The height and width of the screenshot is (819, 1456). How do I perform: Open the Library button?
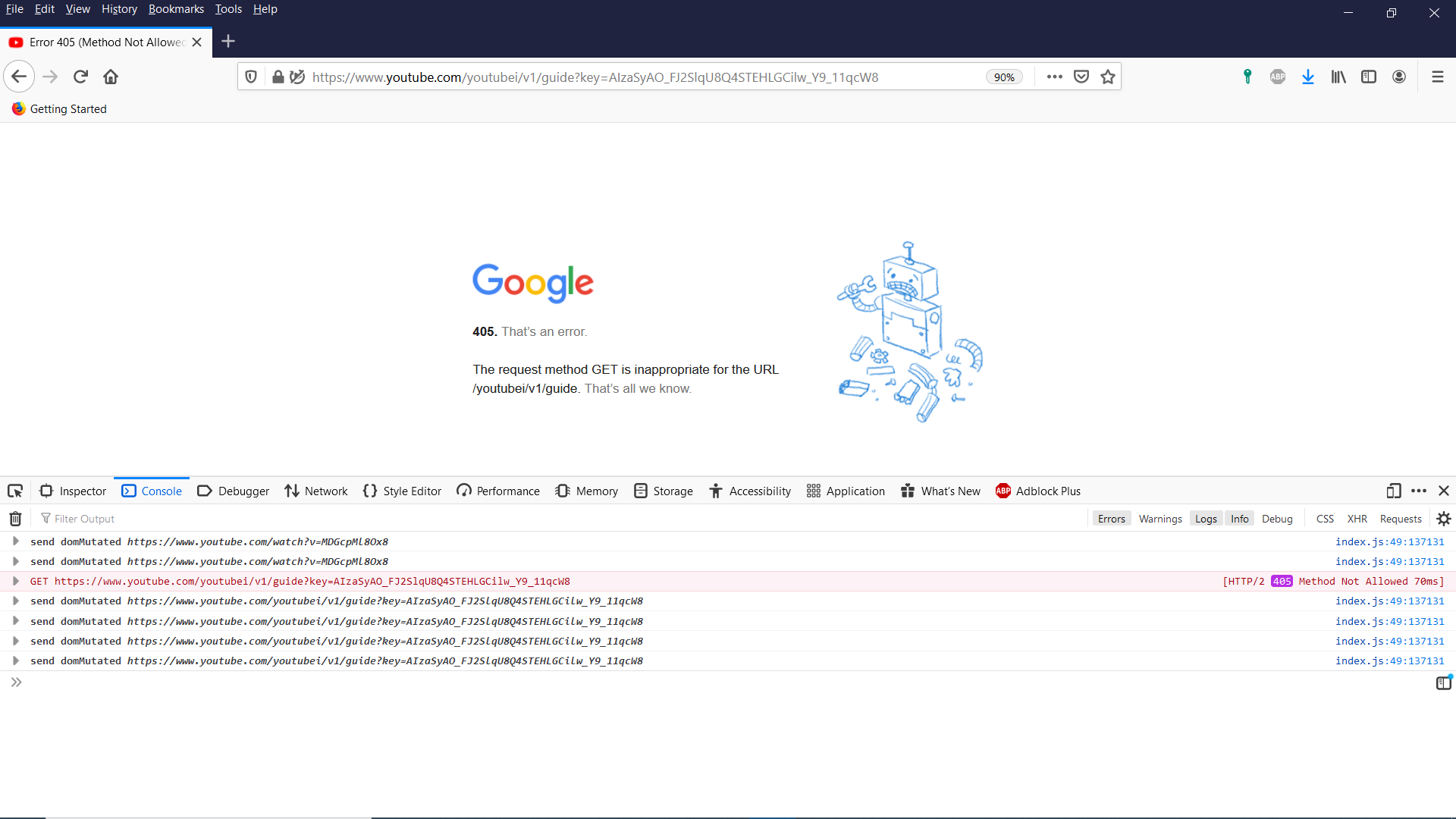coord(1338,77)
